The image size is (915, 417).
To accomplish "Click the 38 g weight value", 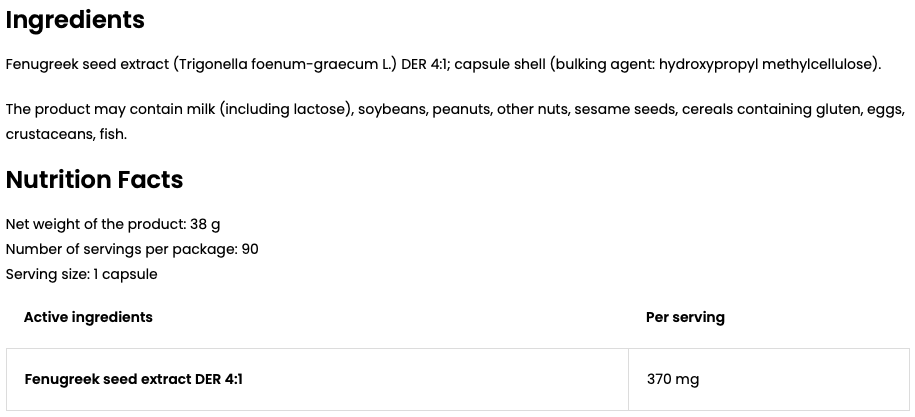I will pyautogui.click(x=205, y=225).
